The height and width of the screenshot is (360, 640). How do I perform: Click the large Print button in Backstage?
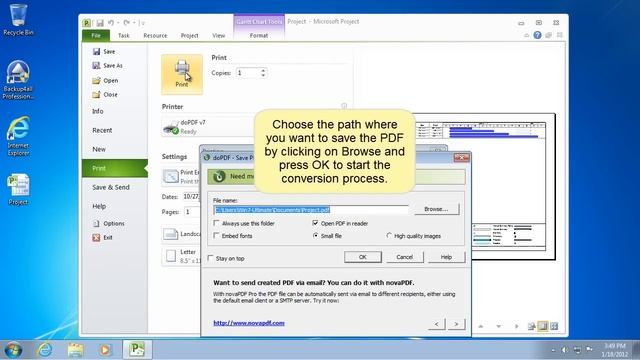tap(182, 74)
